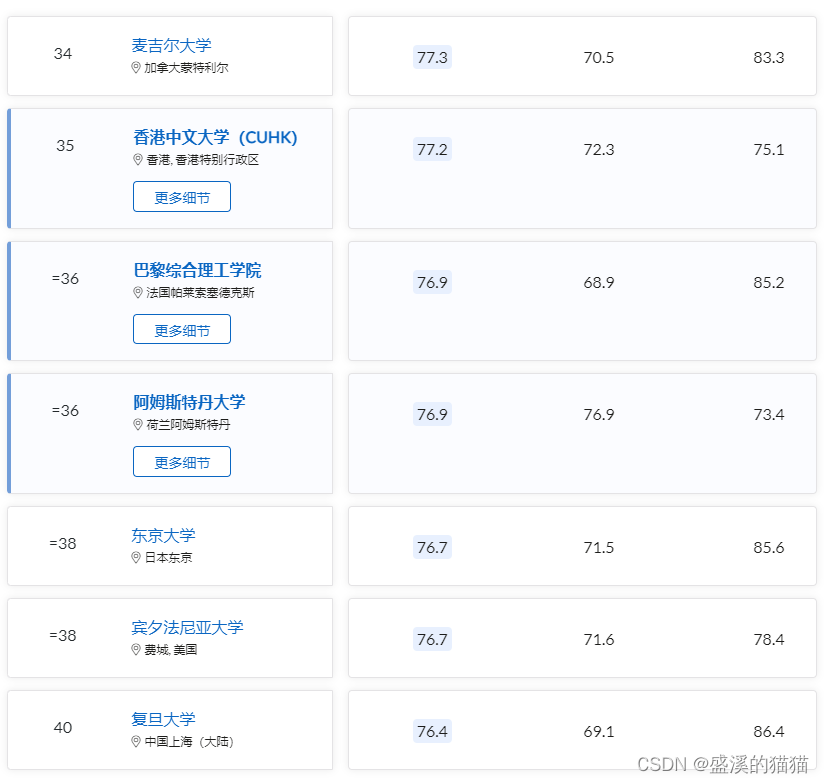The height and width of the screenshot is (783, 824).
Task: Select rank number 34
Action: (63, 54)
